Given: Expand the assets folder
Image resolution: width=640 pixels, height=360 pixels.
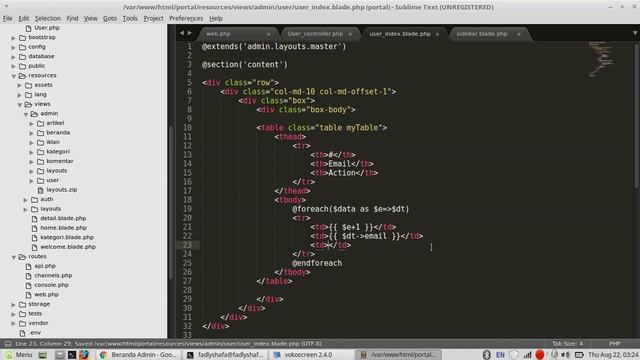Looking at the screenshot, I should pyautogui.click(x=20, y=85).
